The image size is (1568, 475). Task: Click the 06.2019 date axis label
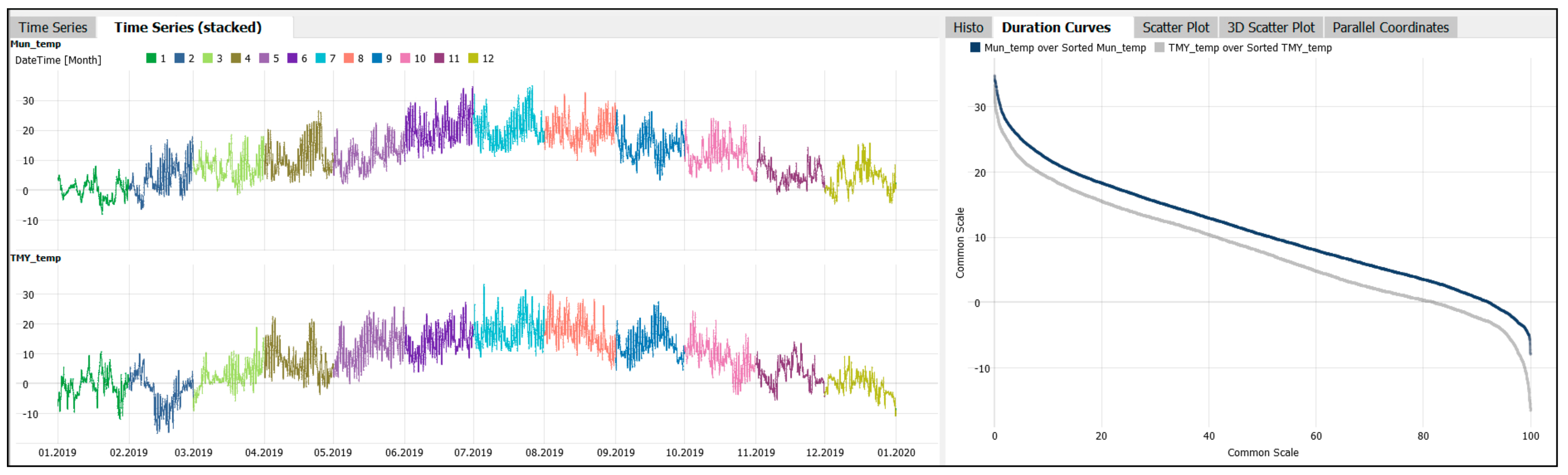coord(404,453)
